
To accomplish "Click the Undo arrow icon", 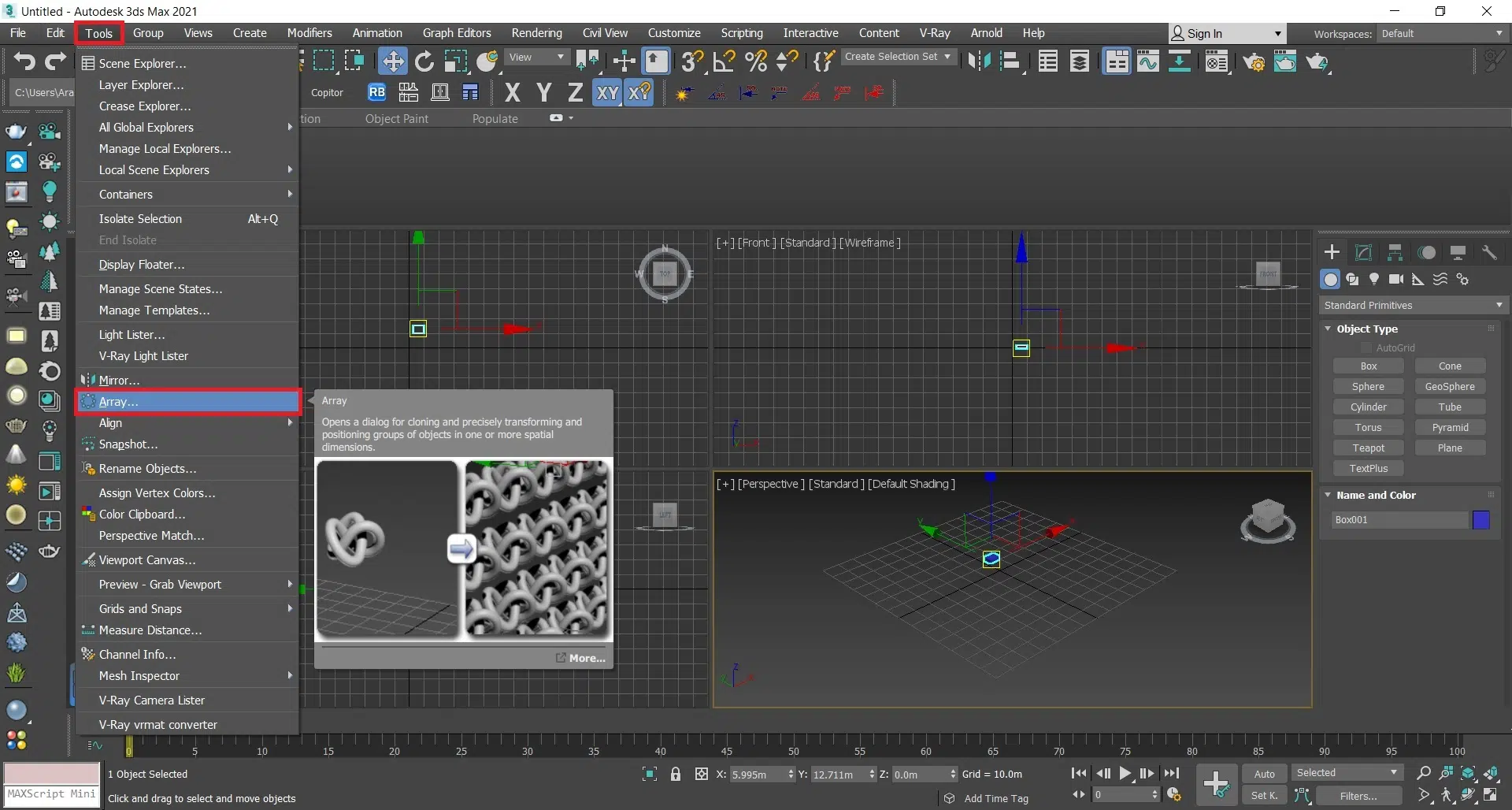I will [24, 61].
